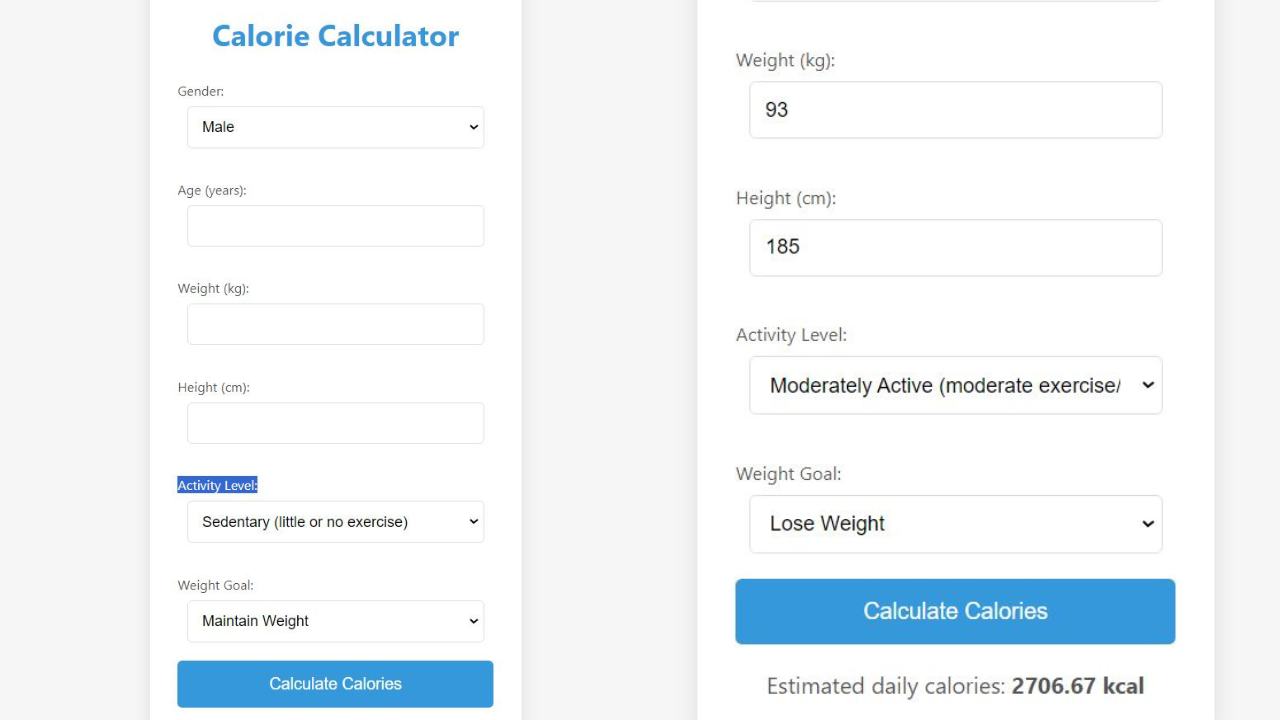1280x720 pixels.
Task: Click the highlighted Activity Level label
Action: click(x=217, y=485)
